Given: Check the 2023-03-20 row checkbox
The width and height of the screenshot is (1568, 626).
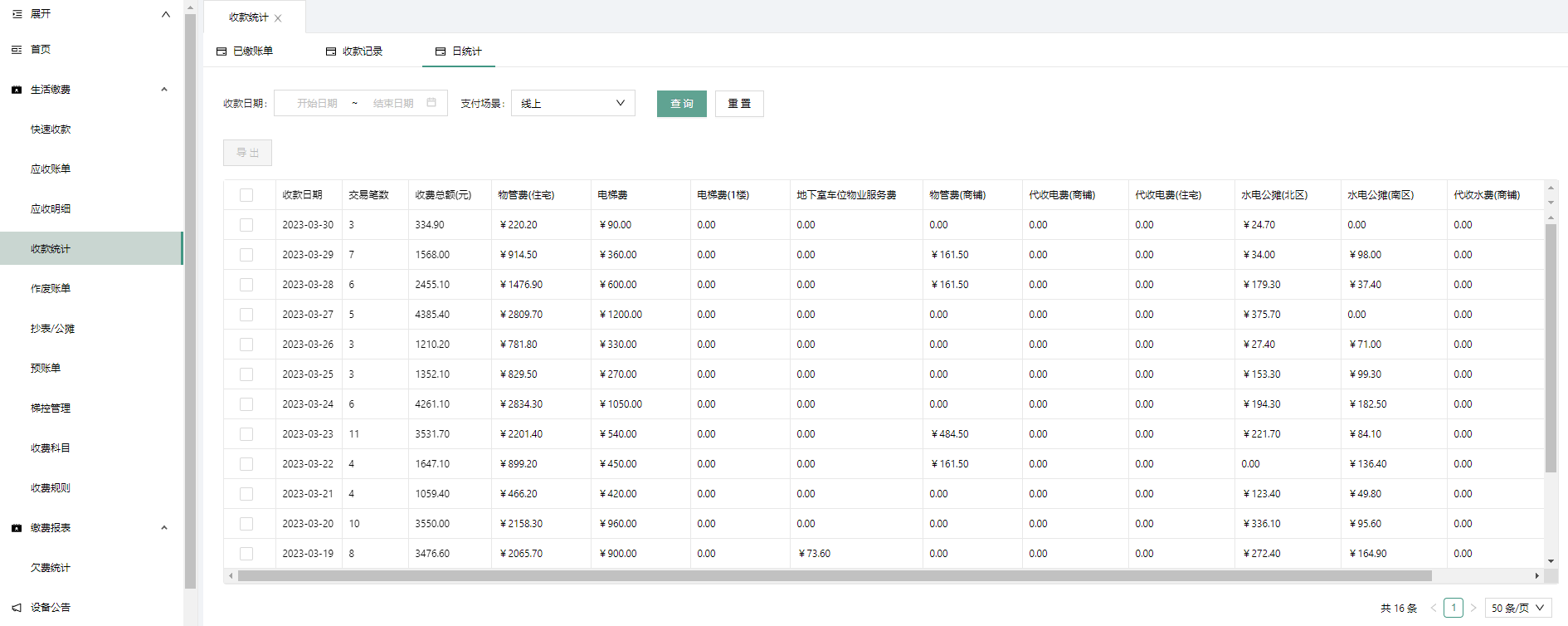Looking at the screenshot, I should click(246, 524).
